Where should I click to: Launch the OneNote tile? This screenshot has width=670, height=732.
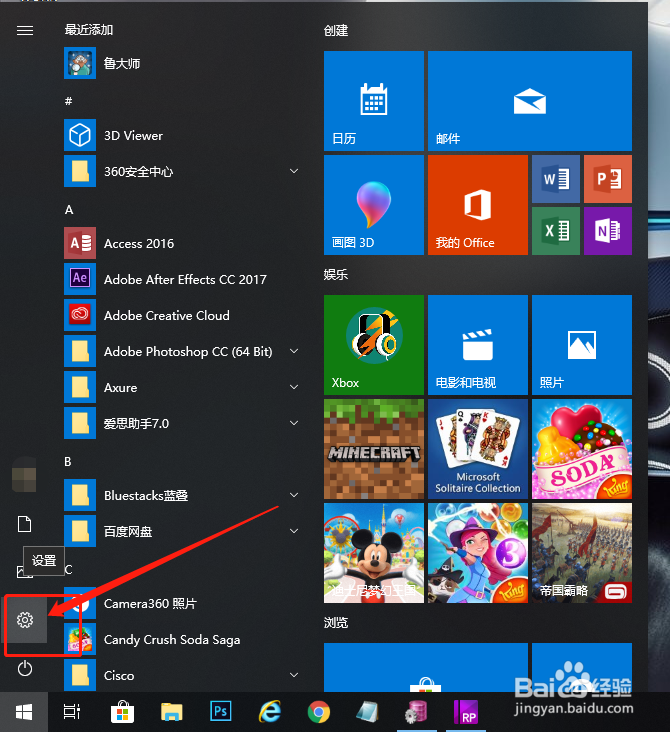(x=608, y=231)
